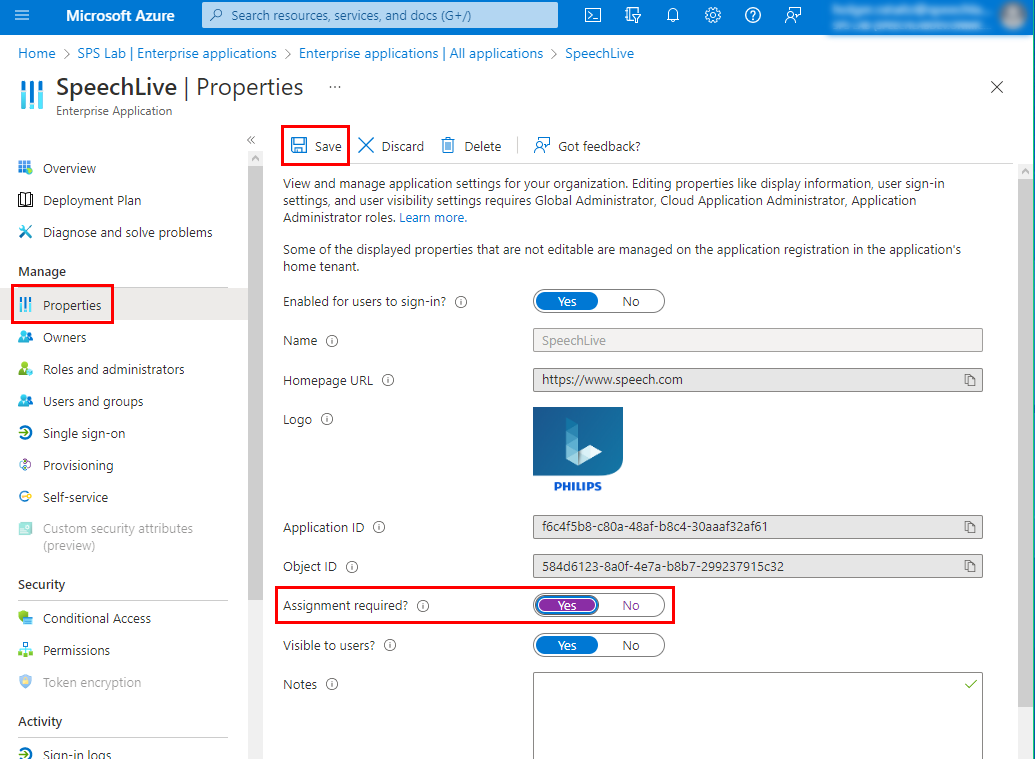Viewport: 1035px width, 759px height.
Task: Click the main panel scroll-up arrow
Action: pos(1025,172)
